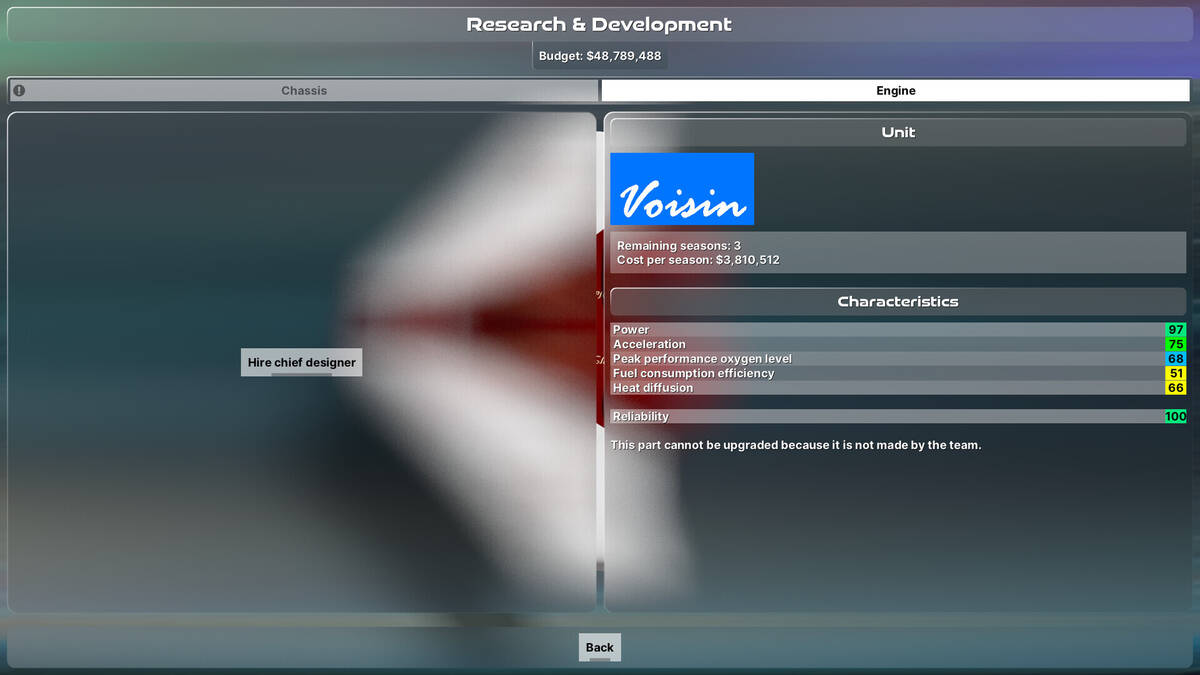
Task: Click the Heat diffusion 66 badge
Action: [1175, 388]
